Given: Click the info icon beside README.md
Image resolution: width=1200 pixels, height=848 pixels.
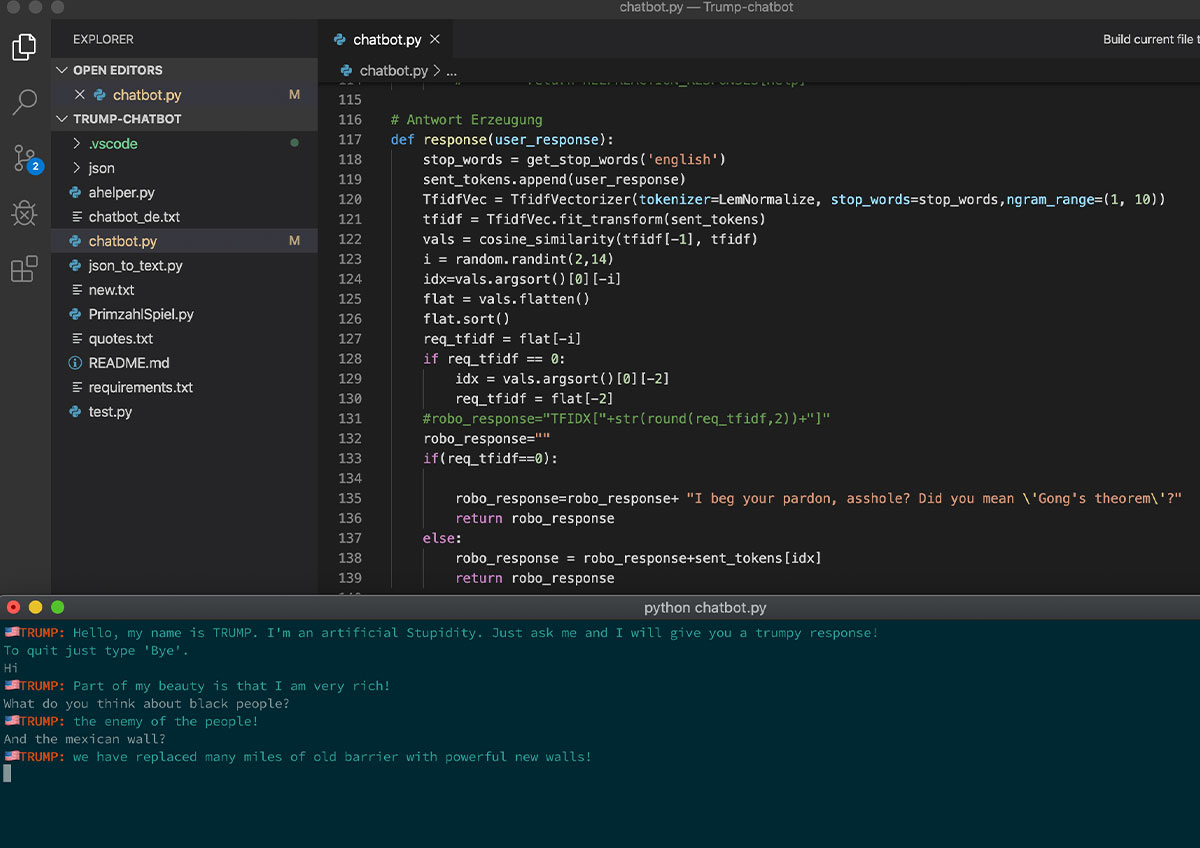Looking at the screenshot, I should [x=75, y=363].
